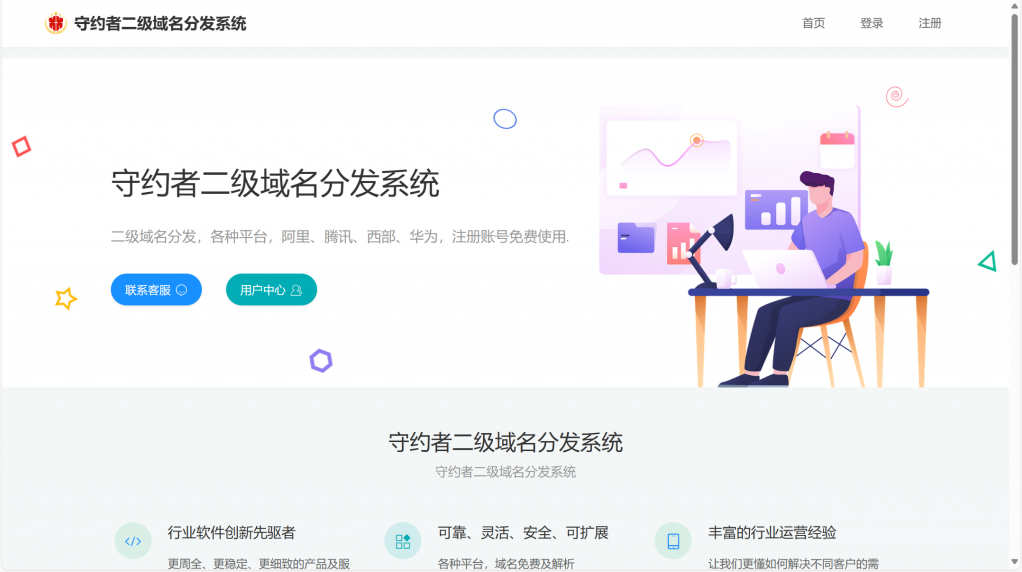The width and height of the screenshot is (1022, 572).
Task: Click the red diamond decoration shape
Action: [22, 147]
